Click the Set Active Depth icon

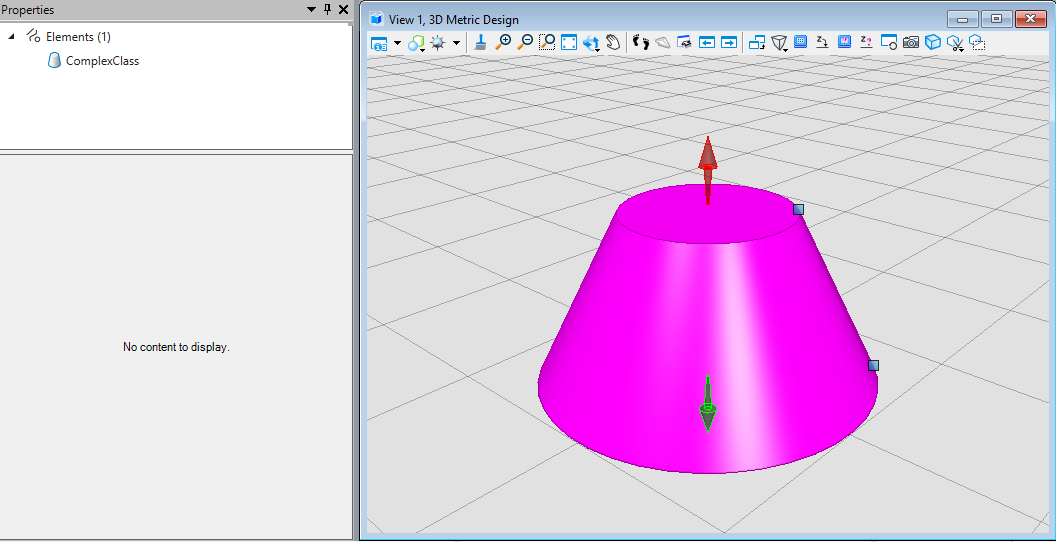pos(822,42)
